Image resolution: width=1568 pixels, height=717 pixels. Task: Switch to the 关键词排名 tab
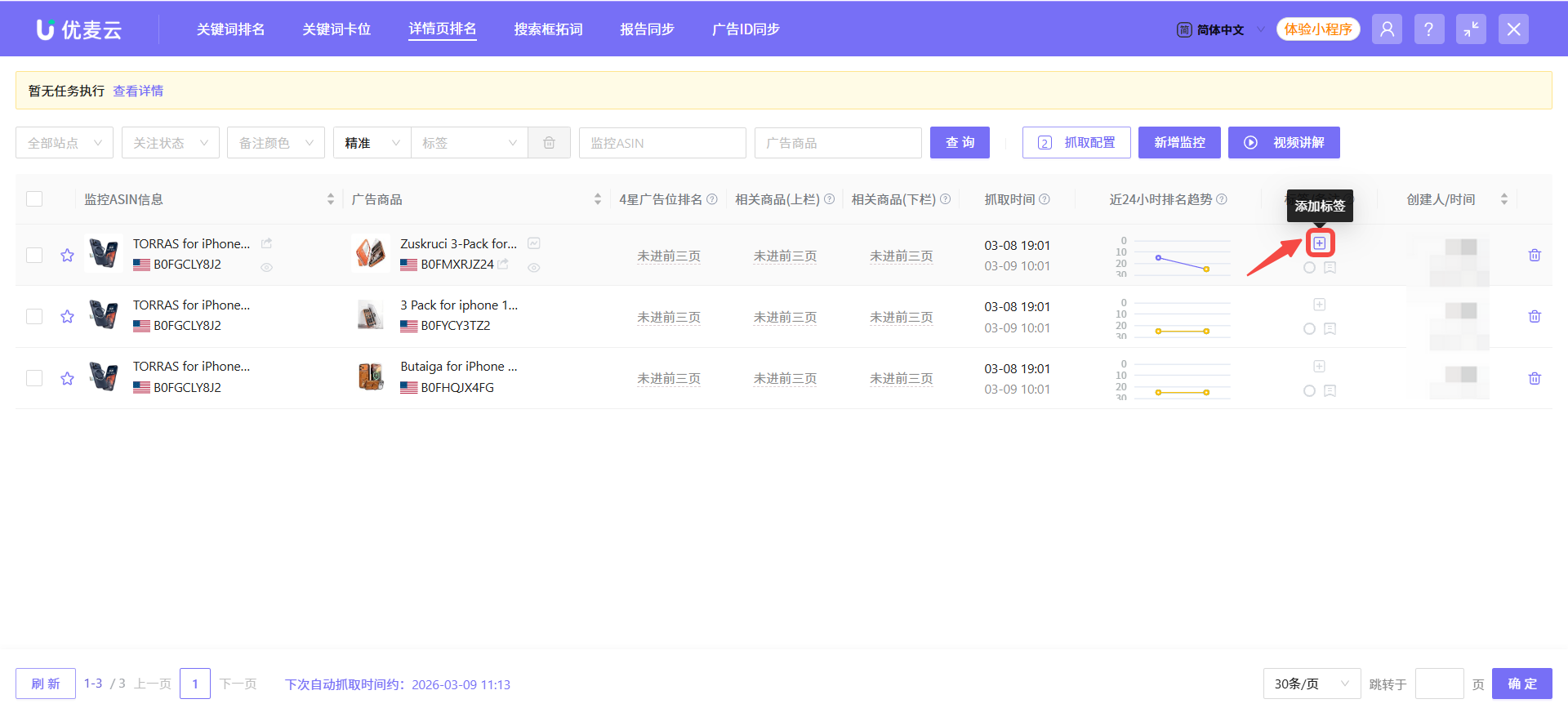(x=230, y=29)
